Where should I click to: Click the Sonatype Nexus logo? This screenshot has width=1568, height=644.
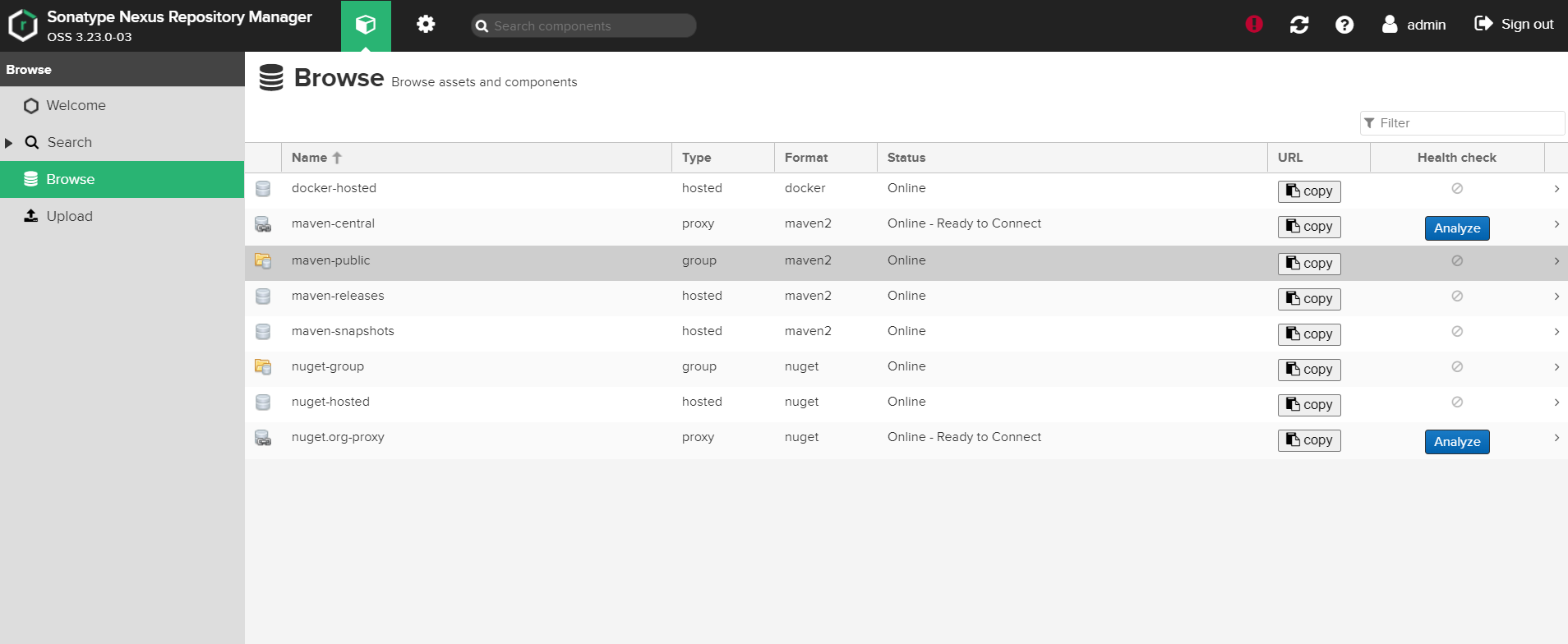click(23, 25)
